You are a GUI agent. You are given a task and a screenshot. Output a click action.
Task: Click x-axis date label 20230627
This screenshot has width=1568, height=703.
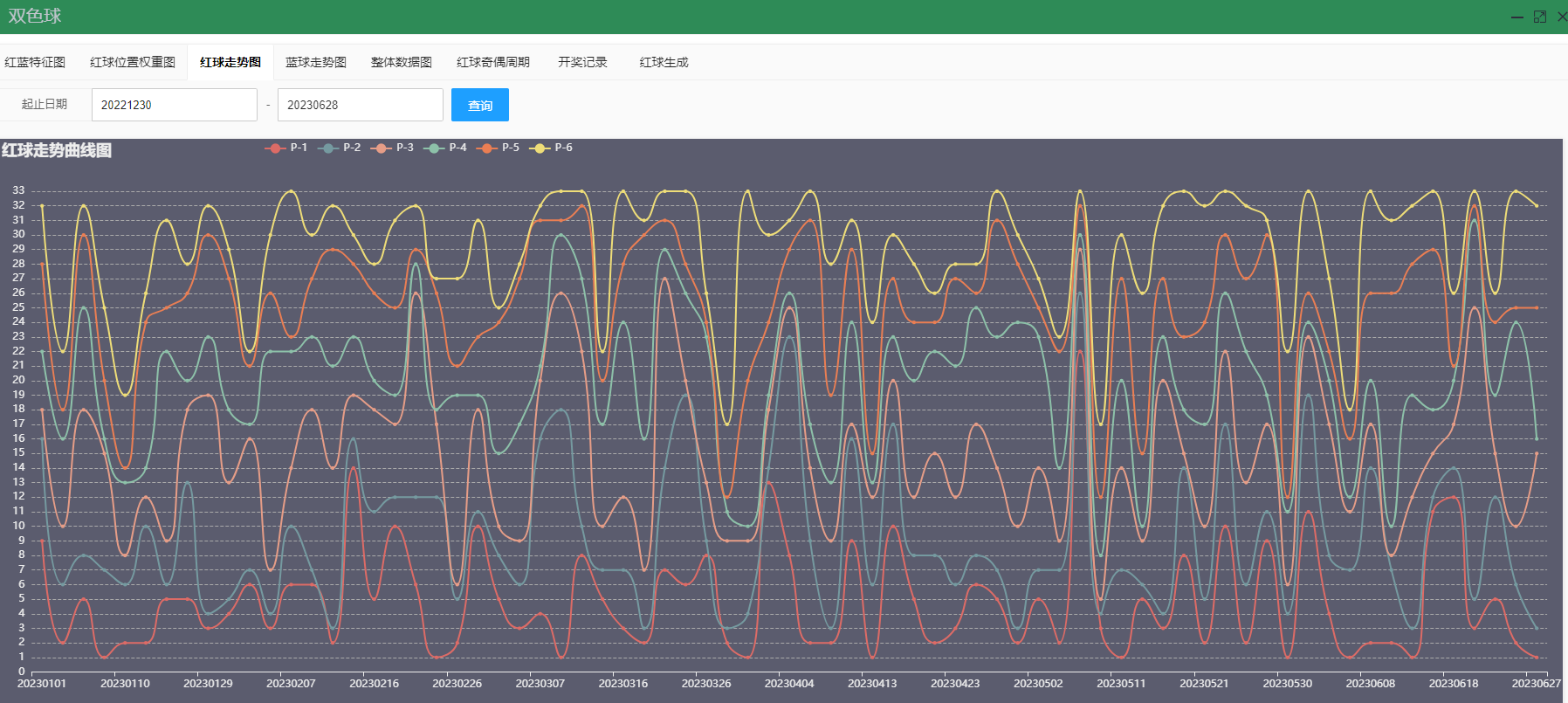point(1536,683)
